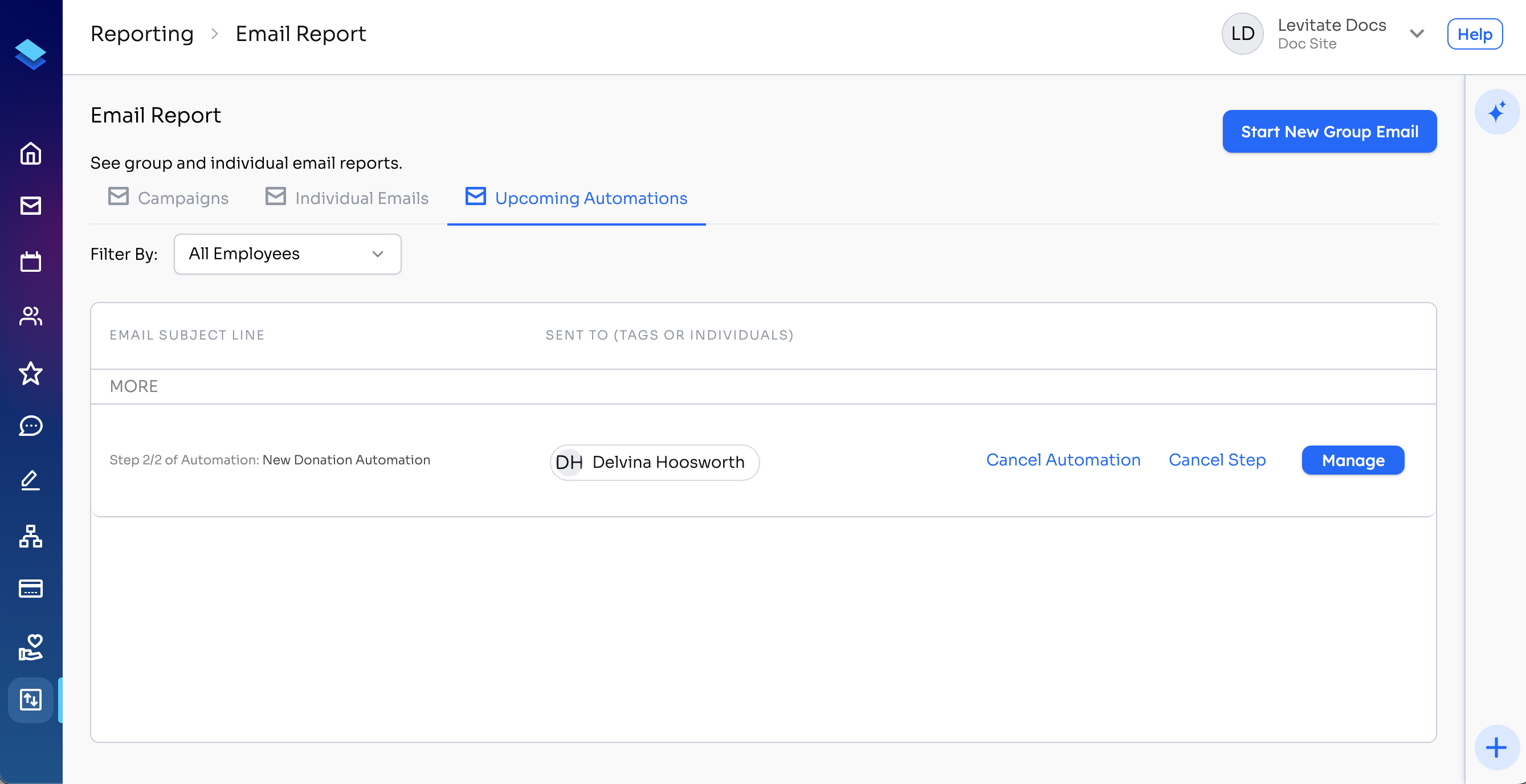Click the Help button
Viewport: 1526px width, 784px height.
pos(1475,34)
